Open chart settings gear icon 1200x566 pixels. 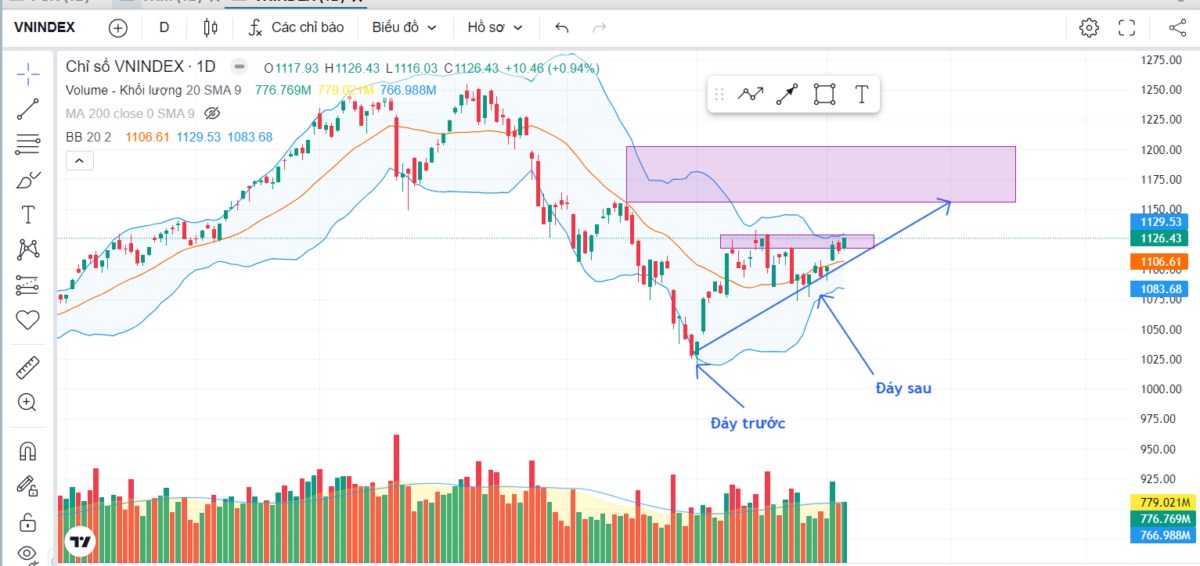click(x=1089, y=28)
